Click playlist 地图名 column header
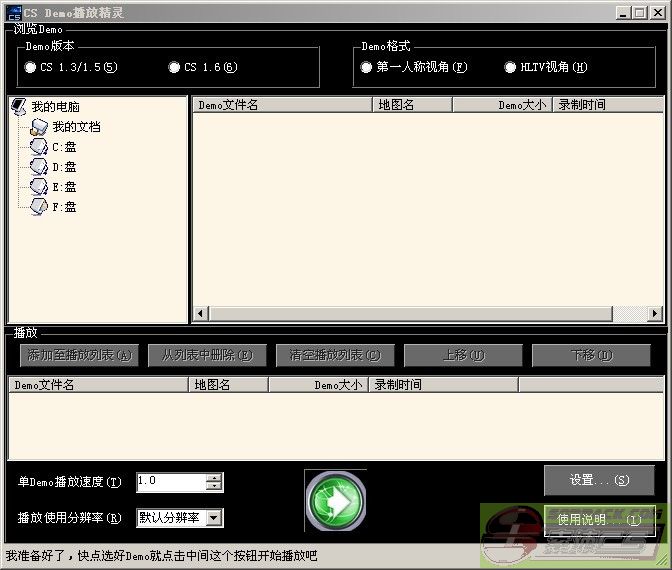 228,385
